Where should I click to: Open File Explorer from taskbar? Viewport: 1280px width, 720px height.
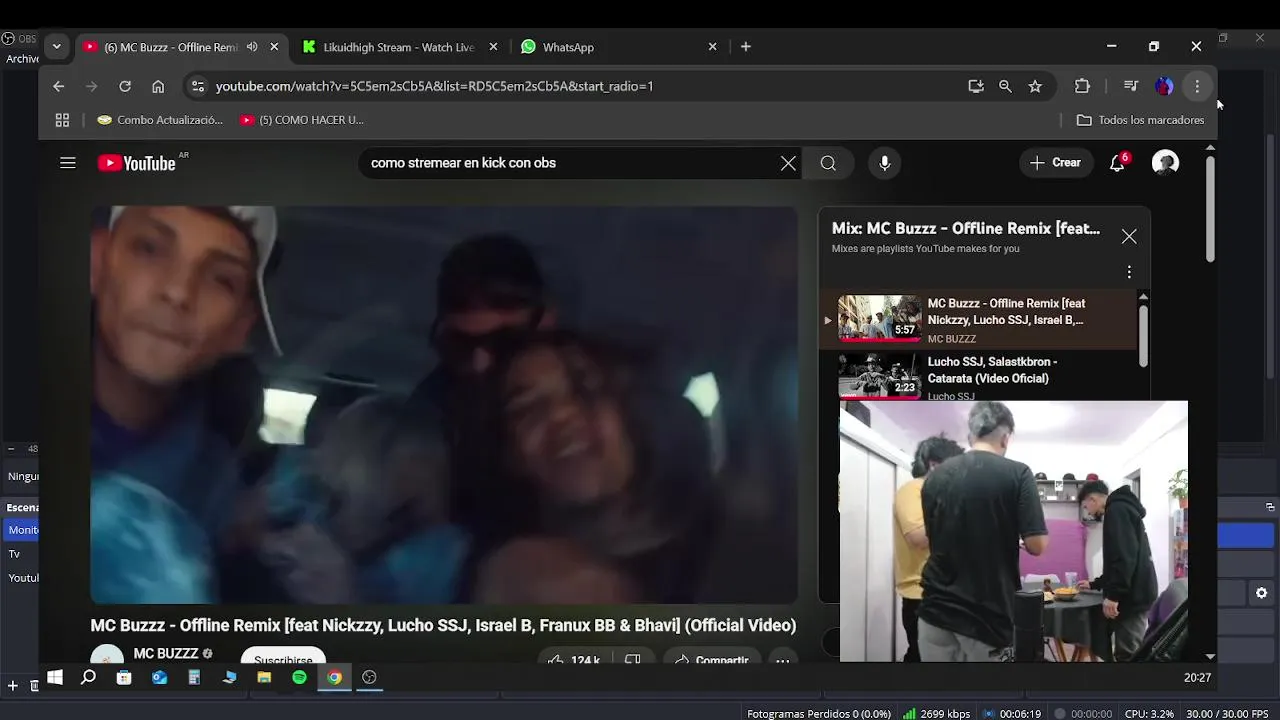(264, 677)
